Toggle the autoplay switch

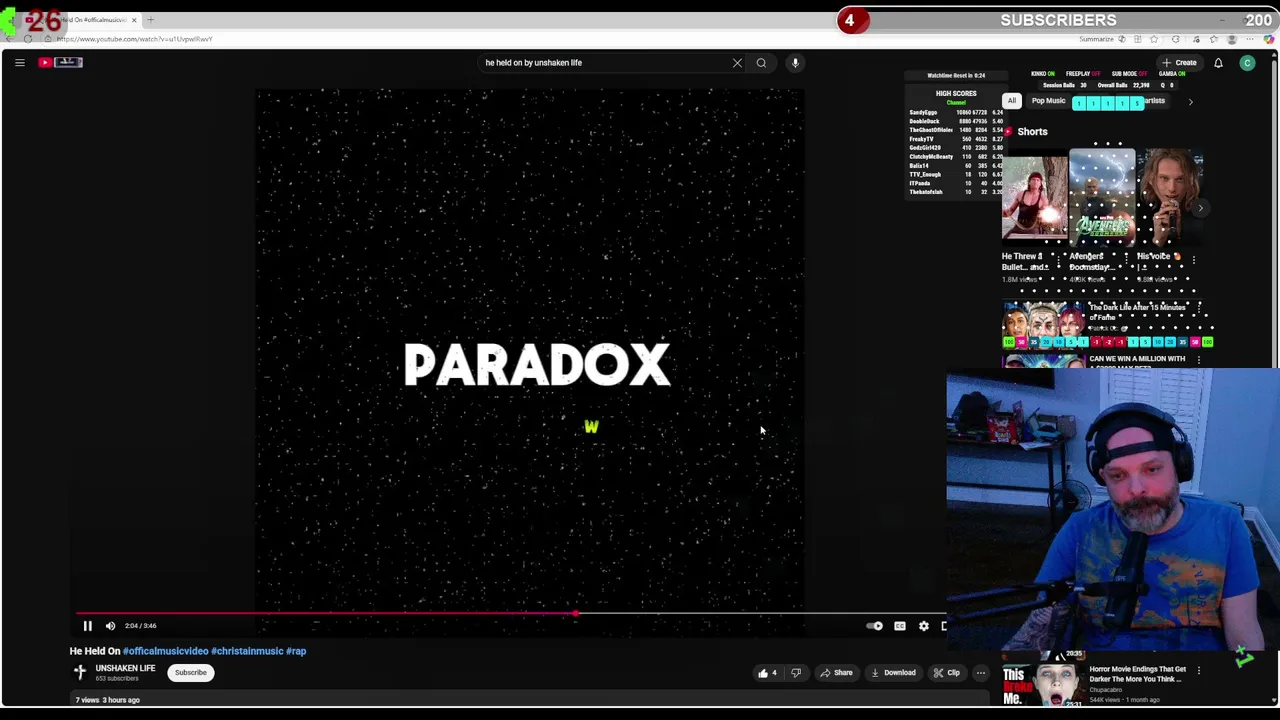click(x=874, y=626)
